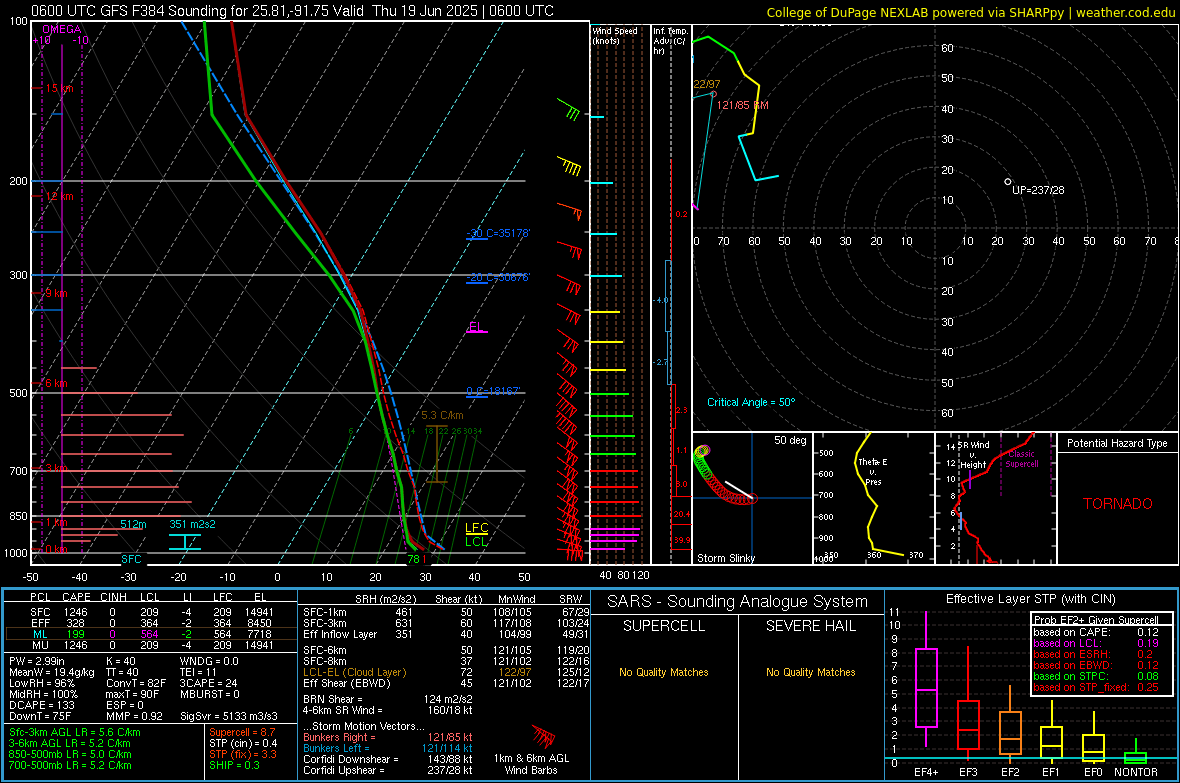Viewport: 1180px width, 783px height.
Task: Select the Eff Inflow Layer row
Action: [446, 634]
